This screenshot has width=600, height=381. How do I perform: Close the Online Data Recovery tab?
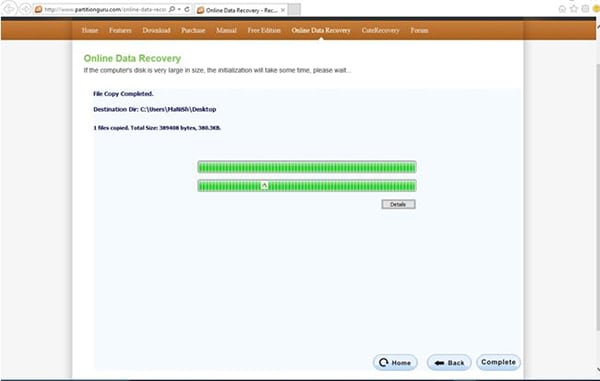click(283, 10)
